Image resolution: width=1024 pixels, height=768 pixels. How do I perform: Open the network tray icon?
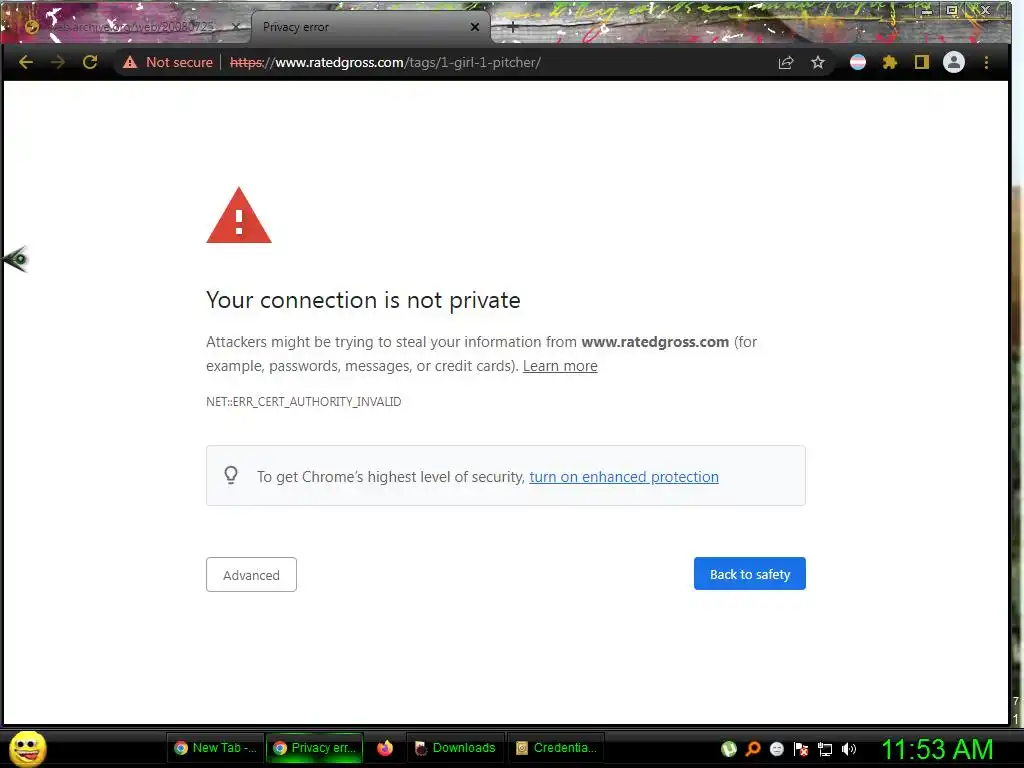tap(825, 749)
